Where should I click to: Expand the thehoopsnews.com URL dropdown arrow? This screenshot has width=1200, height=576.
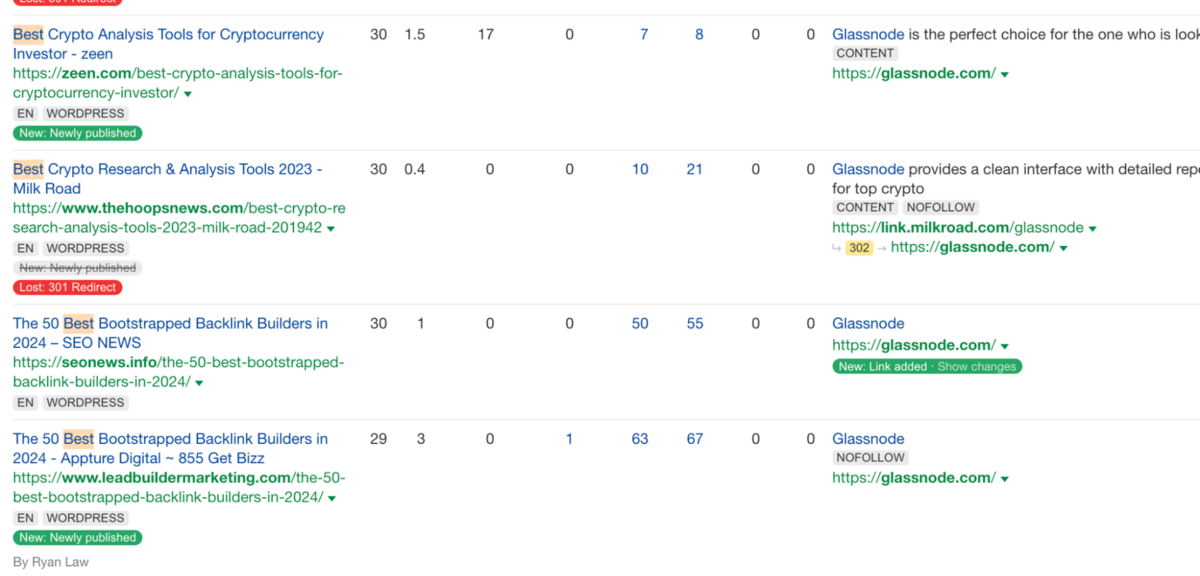tap(331, 229)
